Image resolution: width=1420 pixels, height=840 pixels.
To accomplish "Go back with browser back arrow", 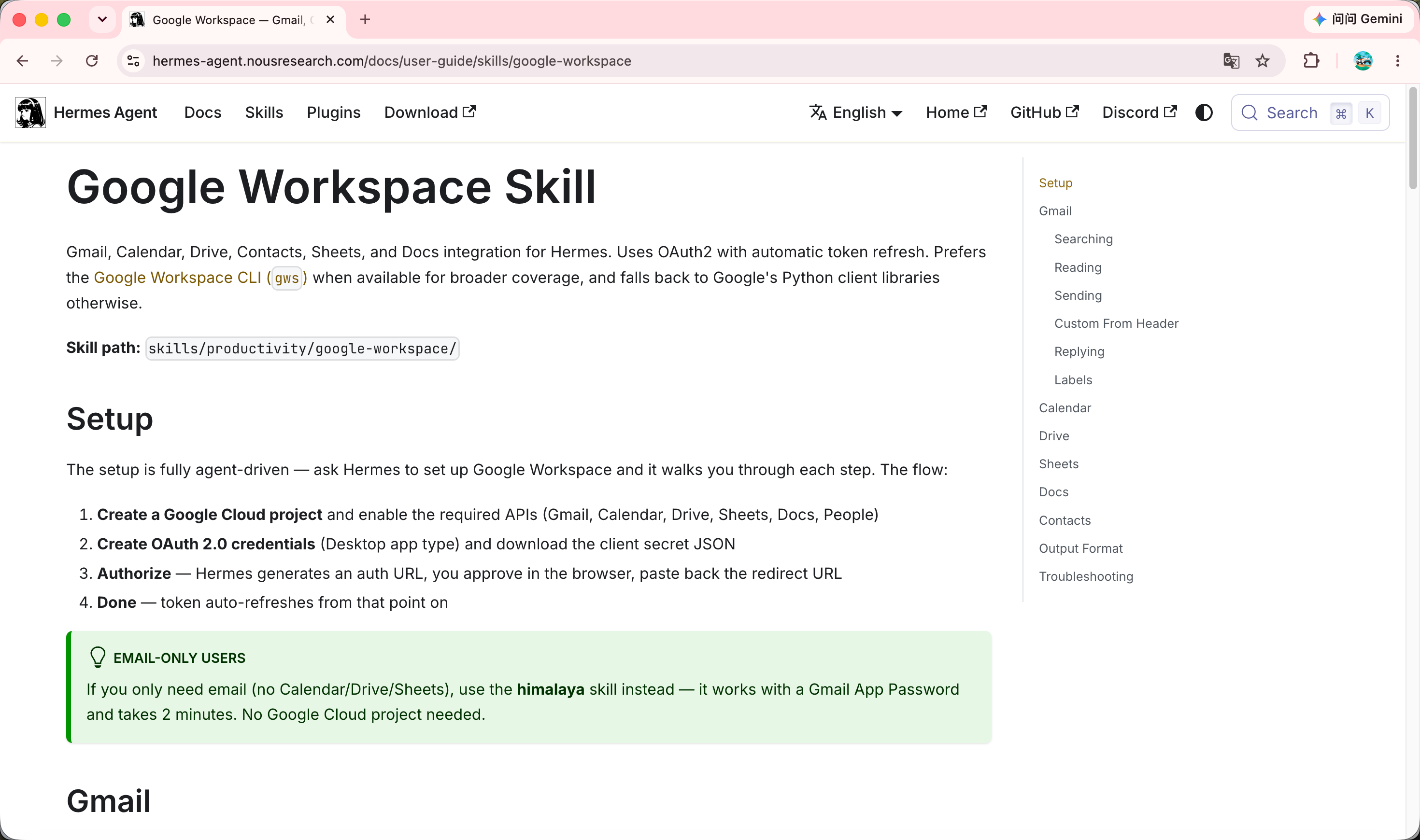I will click(x=23, y=60).
